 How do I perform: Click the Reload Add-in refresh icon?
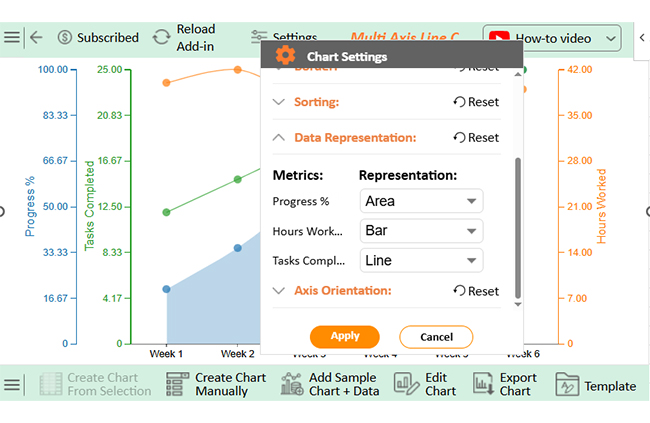coord(161,37)
